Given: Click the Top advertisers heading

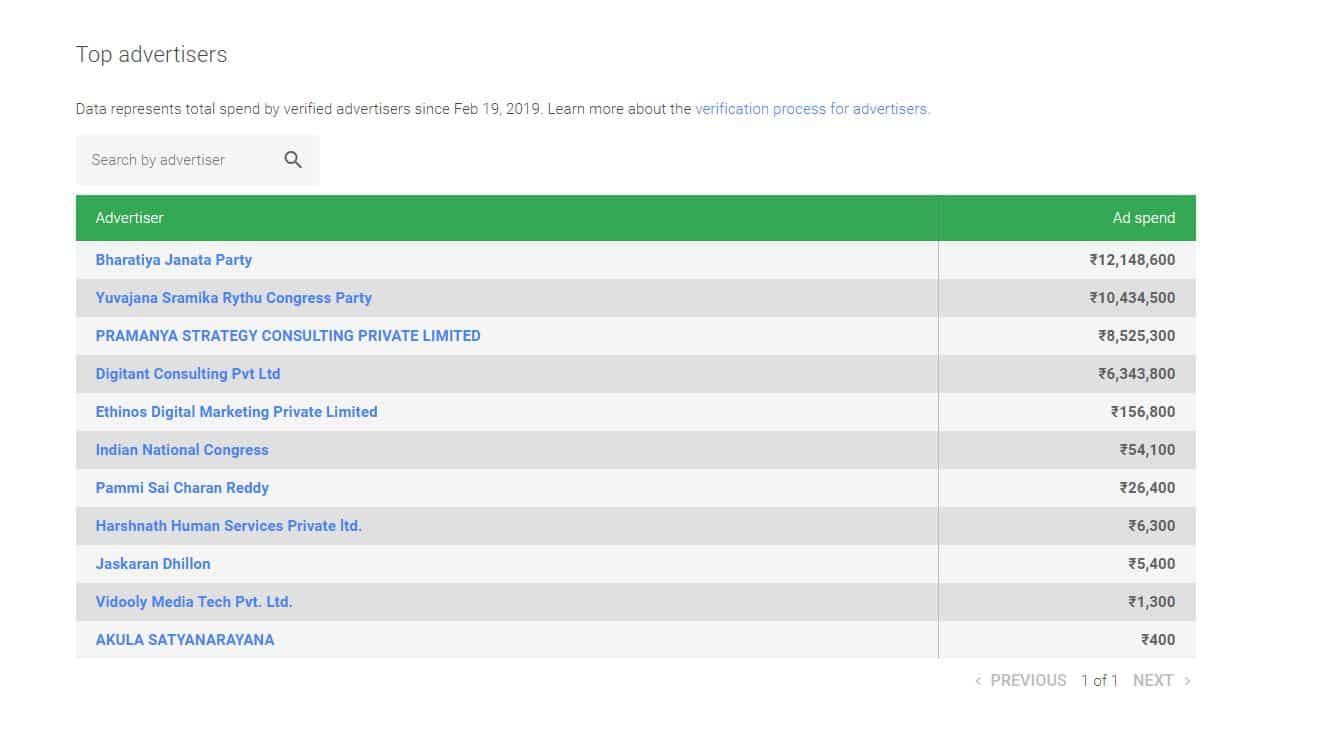Looking at the screenshot, I should [x=152, y=55].
